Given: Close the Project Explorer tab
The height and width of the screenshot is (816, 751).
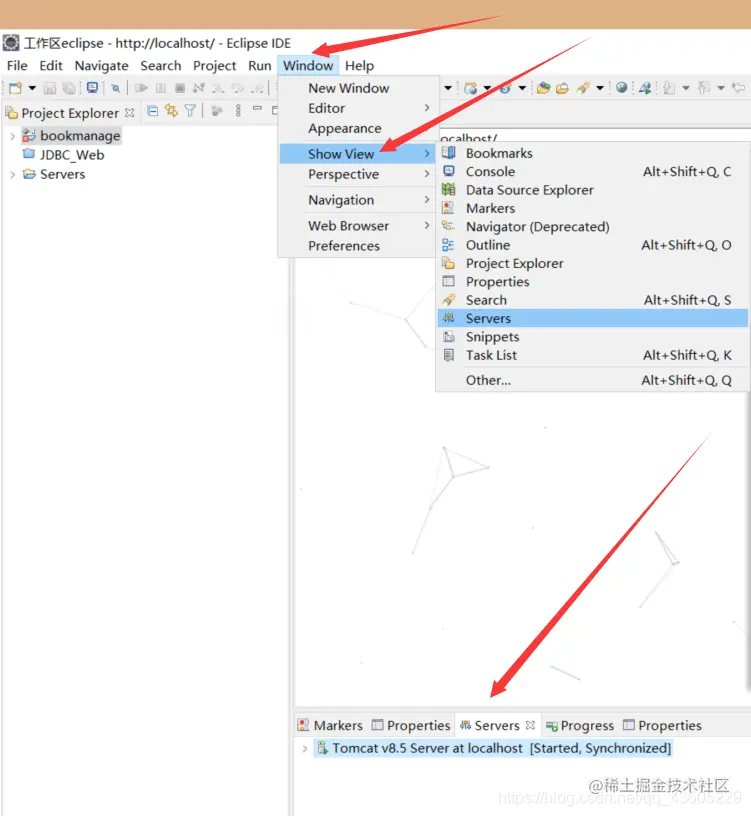Looking at the screenshot, I should pyautogui.click(x=130, y=112).
